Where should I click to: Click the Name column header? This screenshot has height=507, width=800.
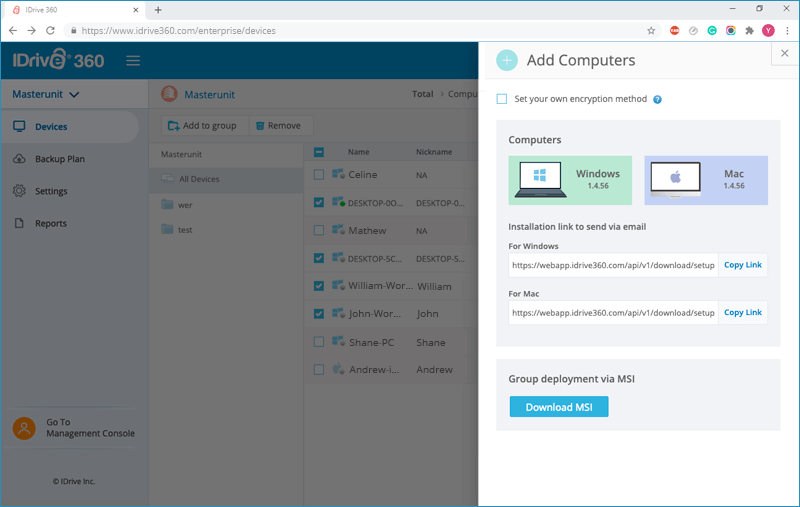(359, 152)
